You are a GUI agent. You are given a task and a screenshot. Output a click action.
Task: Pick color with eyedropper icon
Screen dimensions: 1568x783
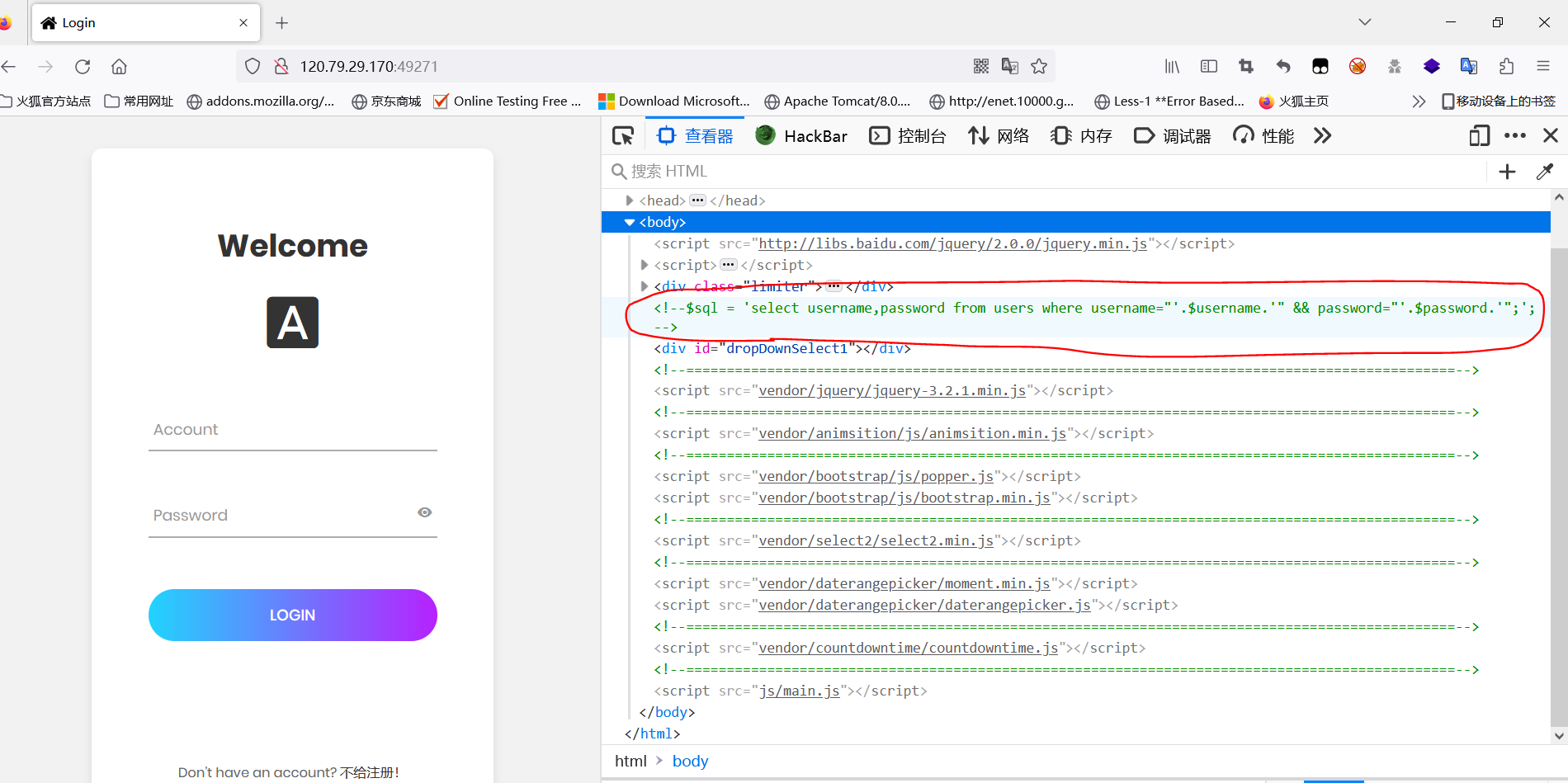coord(1544,171)
